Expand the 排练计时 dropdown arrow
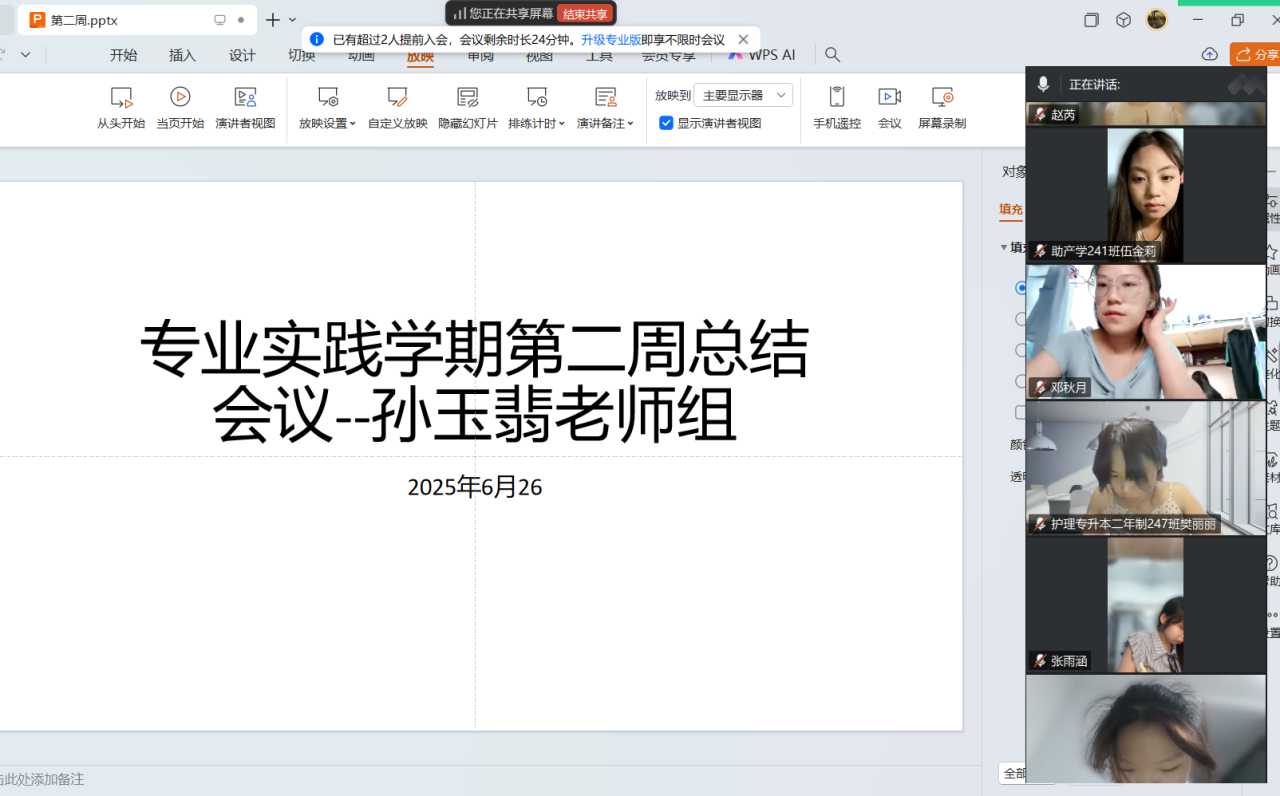The width and height of the screenshot is (1280, 796). [562, 124]
